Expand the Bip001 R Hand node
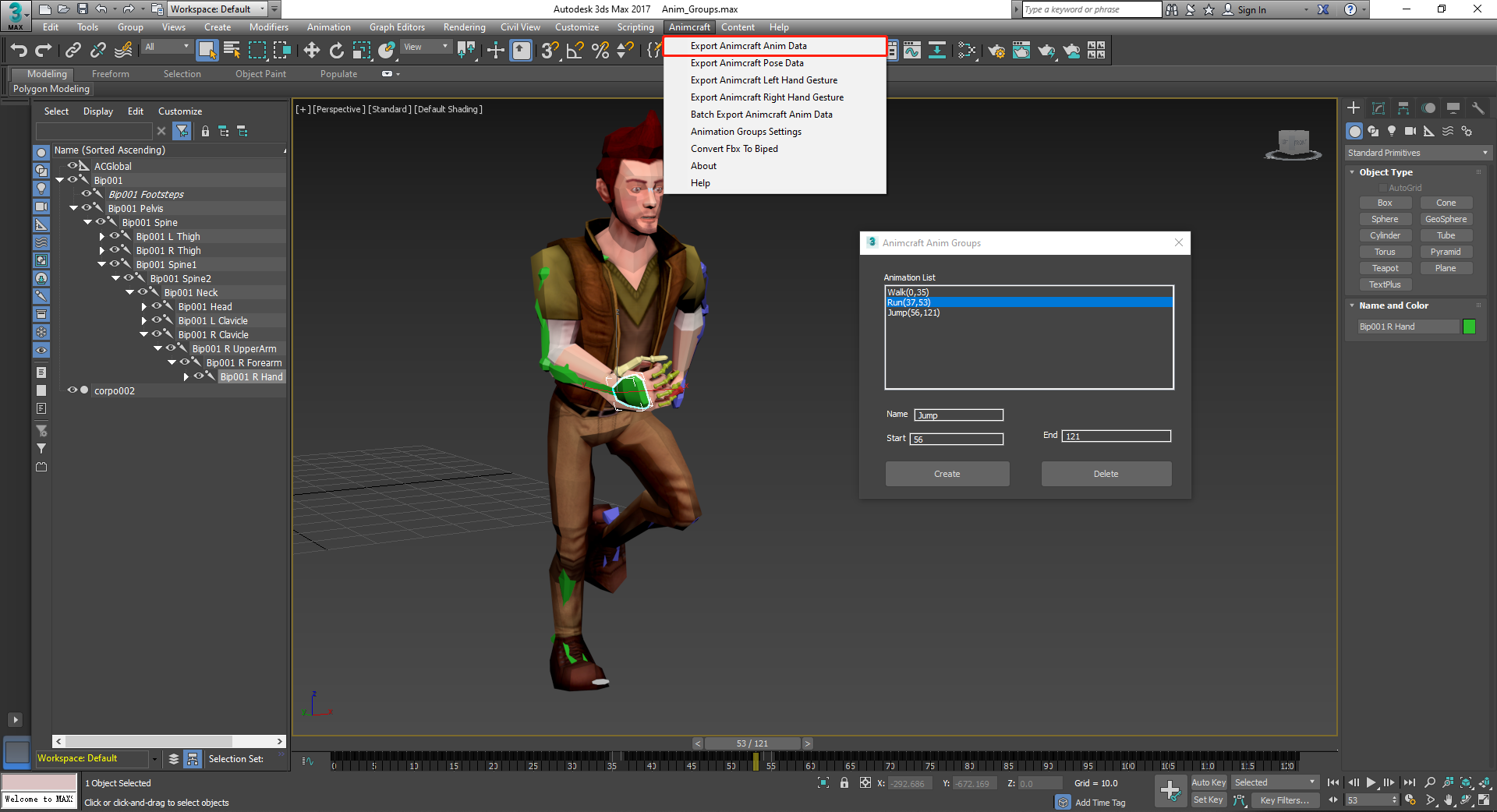The image size is (1497, 812). (186, 377)
